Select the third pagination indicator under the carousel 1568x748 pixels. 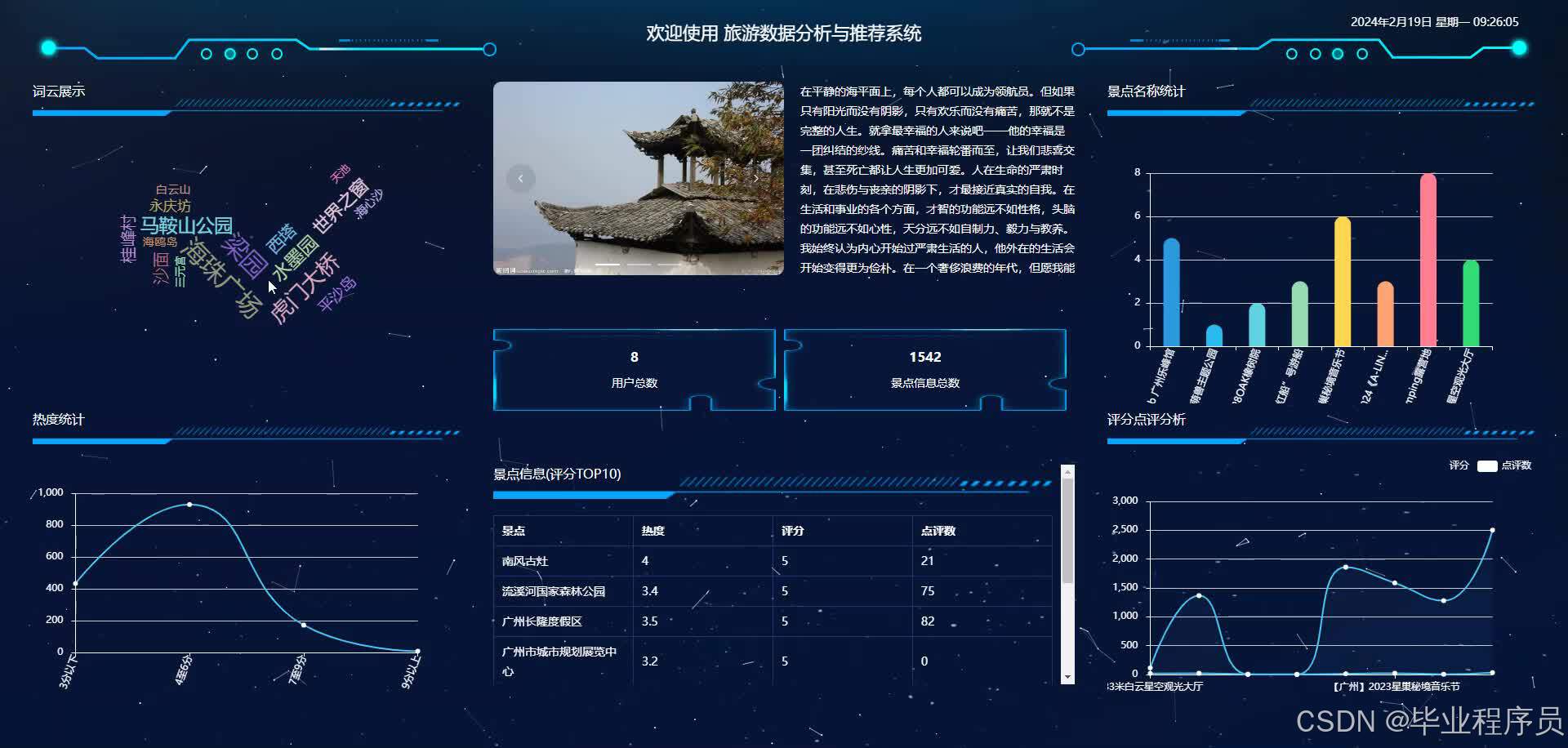click(670, 265)
